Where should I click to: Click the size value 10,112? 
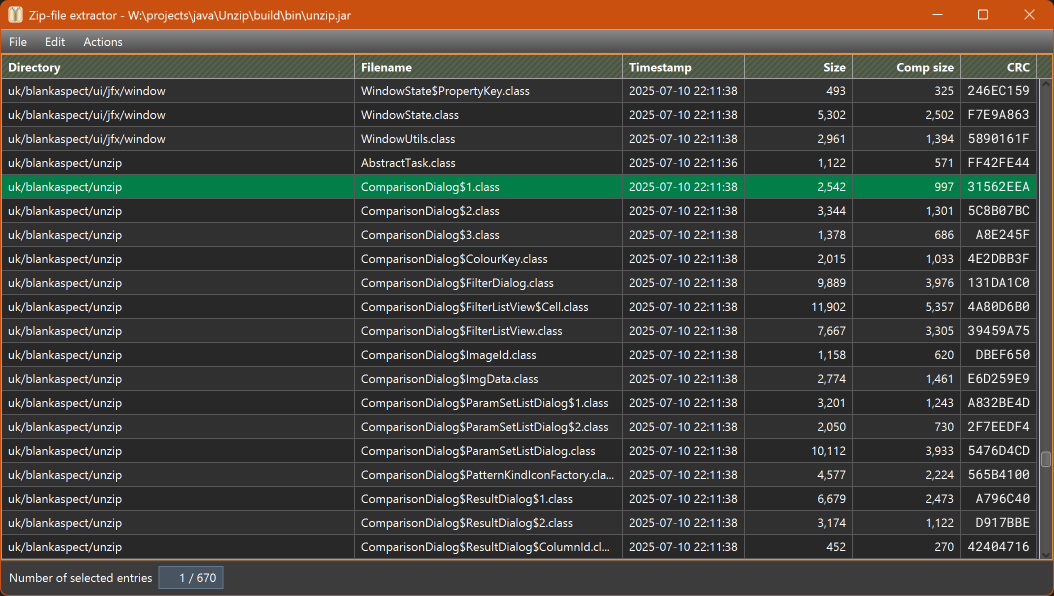[828, 451]
